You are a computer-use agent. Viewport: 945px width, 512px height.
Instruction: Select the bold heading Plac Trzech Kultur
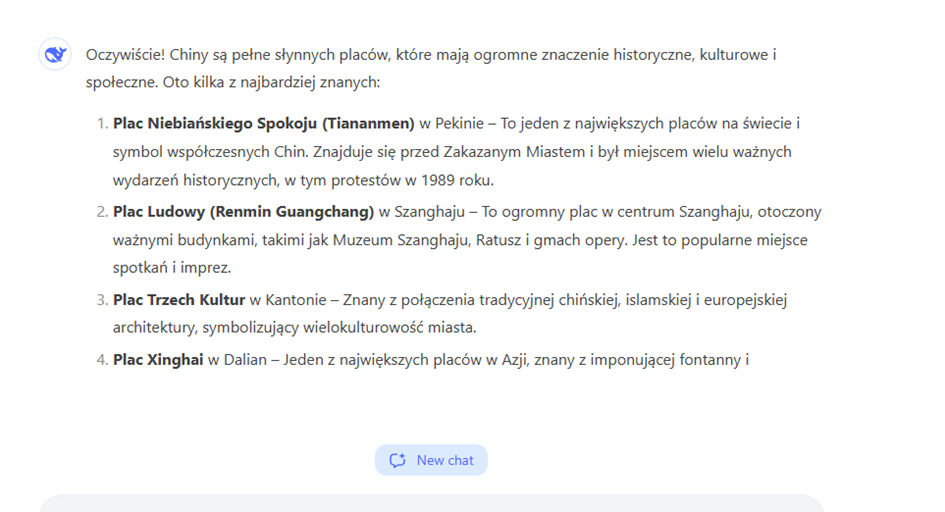179,300
